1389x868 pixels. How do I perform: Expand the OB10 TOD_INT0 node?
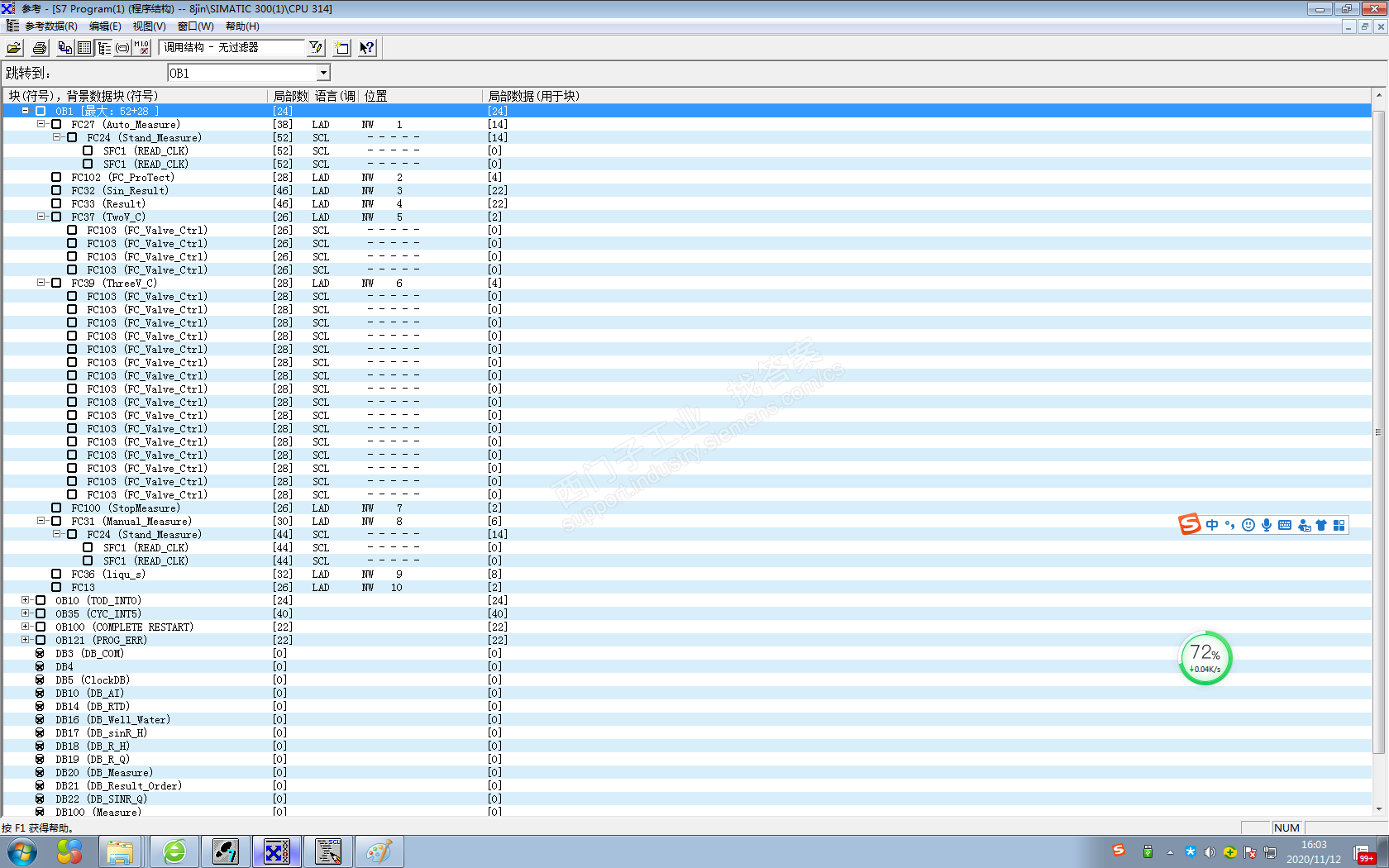coord(25,600)
